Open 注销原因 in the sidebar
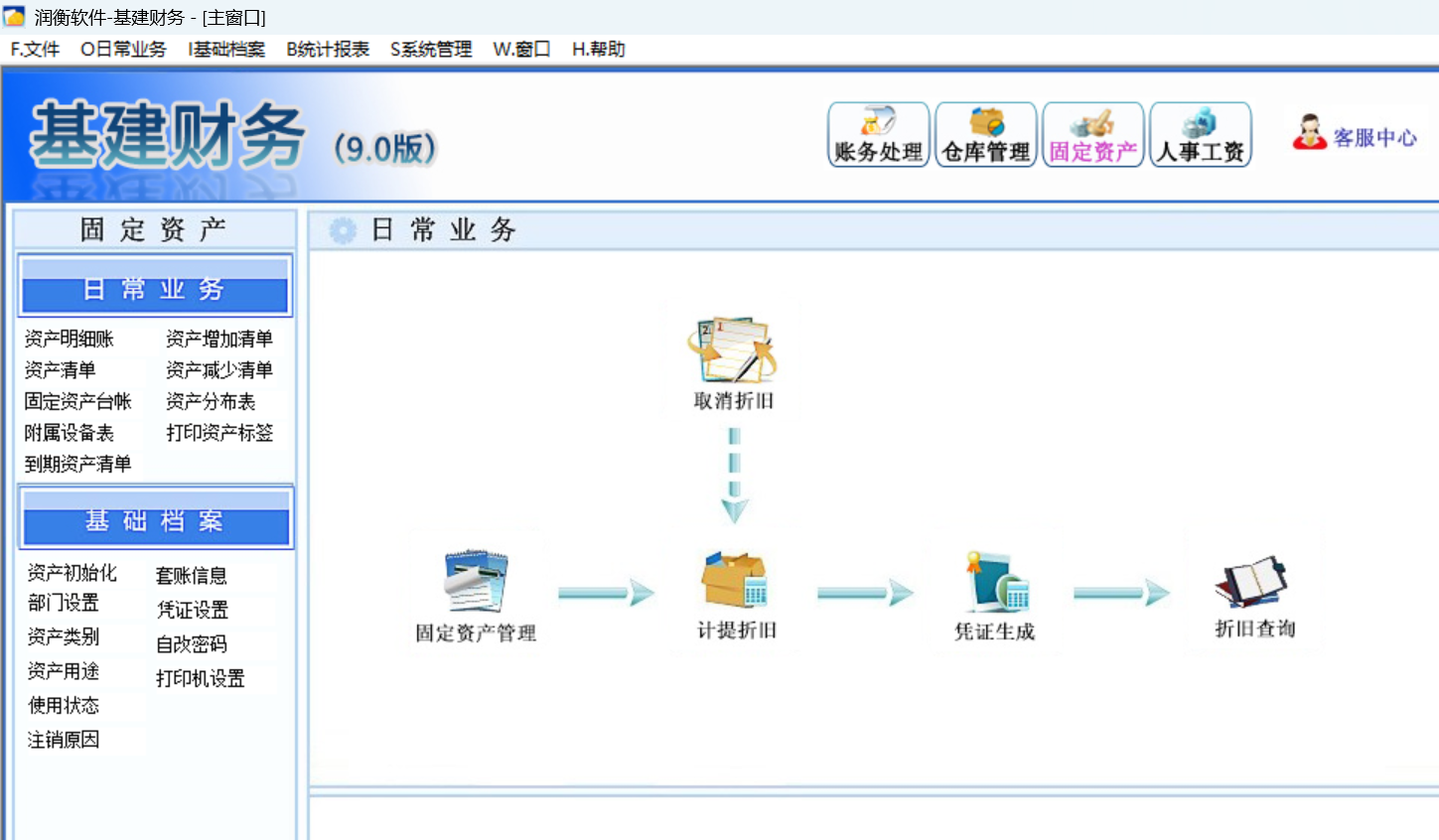The image size is (1439, 840). click(64, 740)
